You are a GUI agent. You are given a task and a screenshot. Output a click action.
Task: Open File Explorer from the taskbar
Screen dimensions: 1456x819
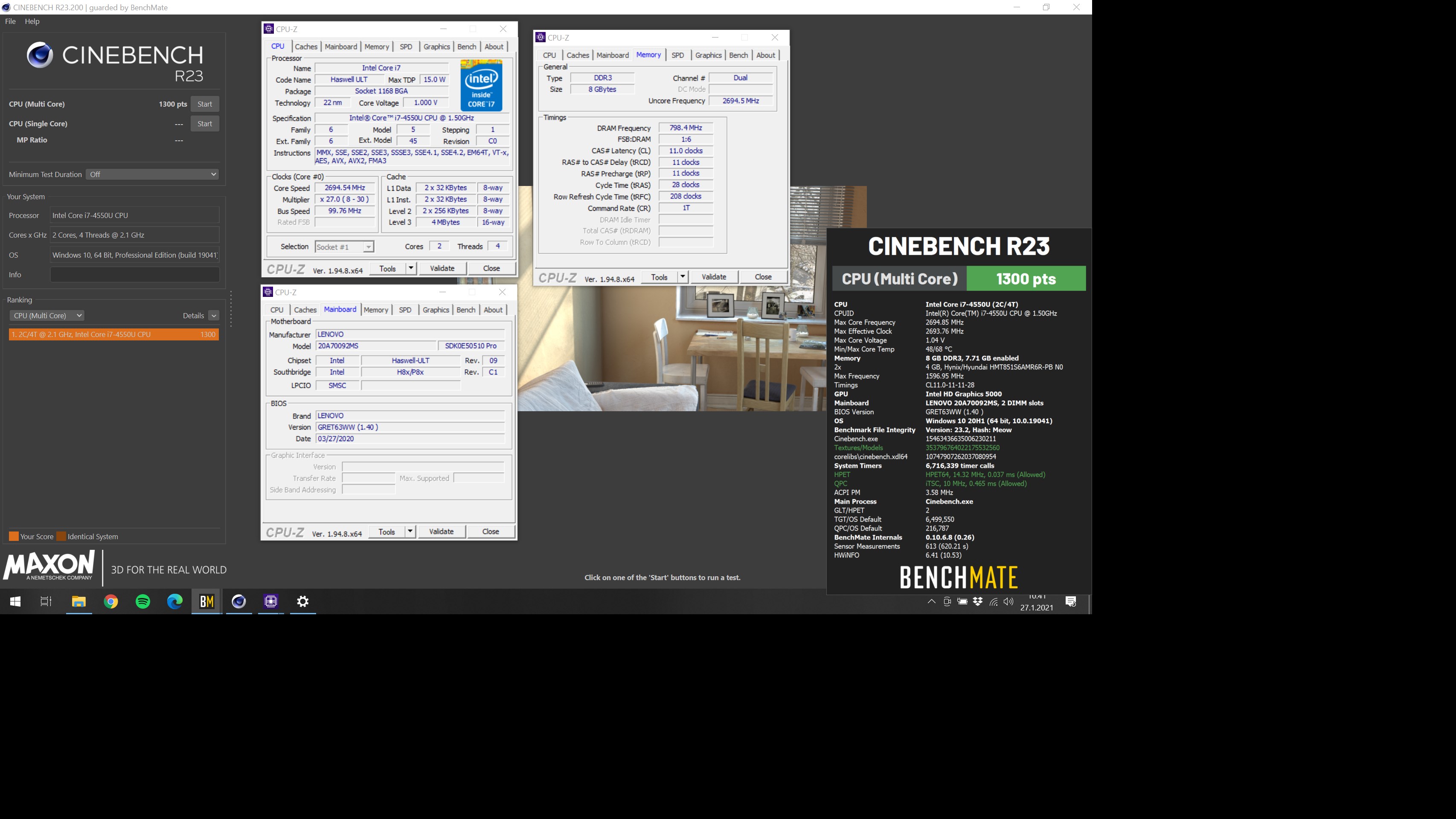point(78,601)
